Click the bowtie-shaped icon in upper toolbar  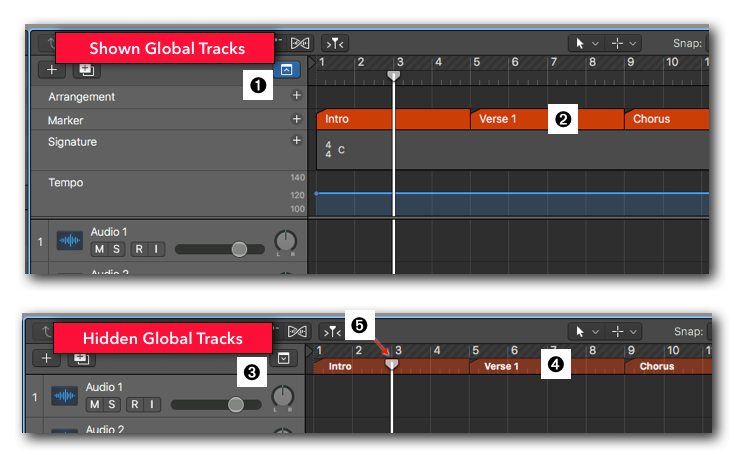[301, 43]
